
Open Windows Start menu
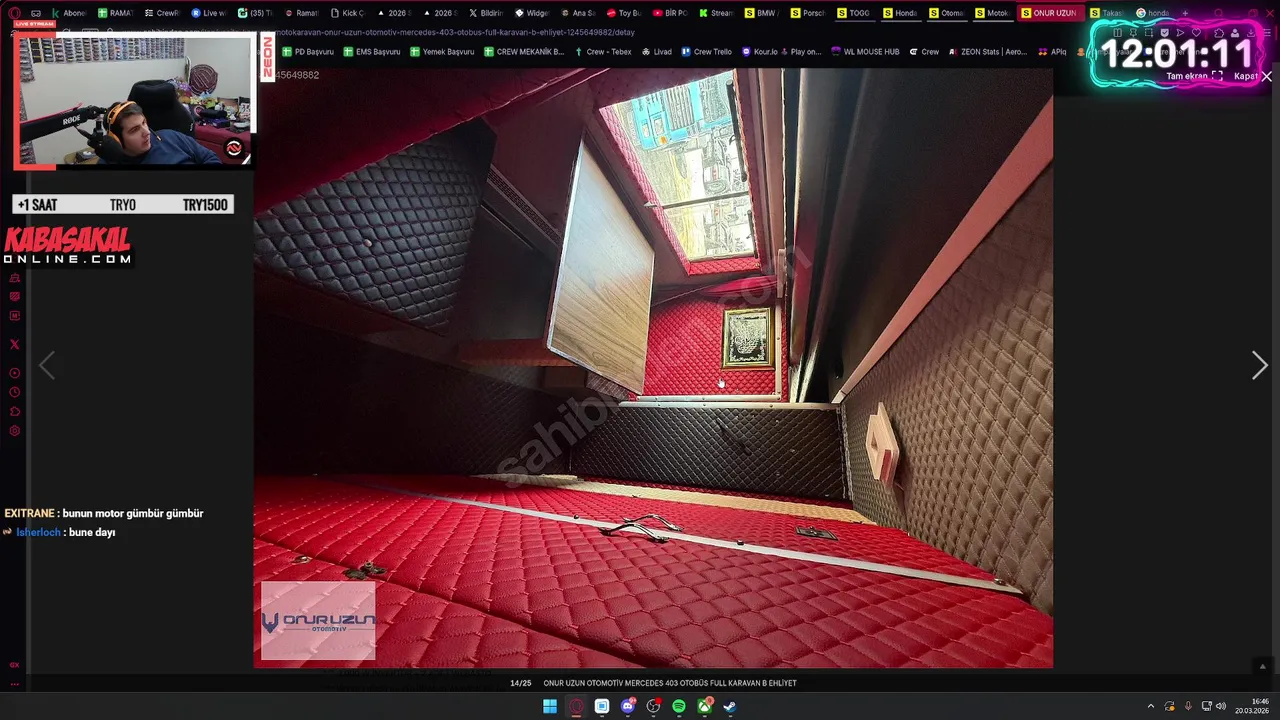tap(550, 706)
